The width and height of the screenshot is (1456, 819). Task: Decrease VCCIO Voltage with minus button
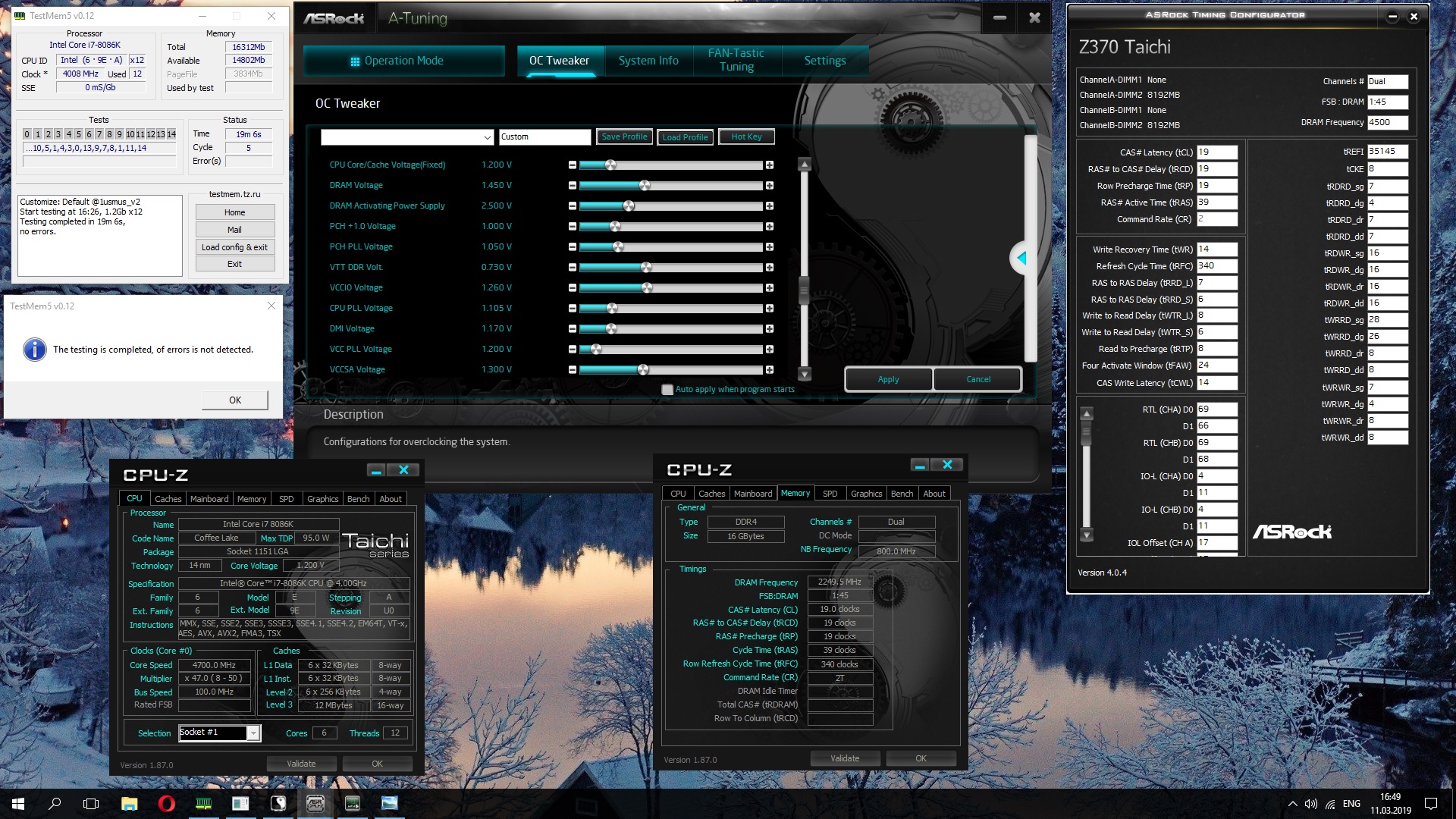click(x=573, y=288)
